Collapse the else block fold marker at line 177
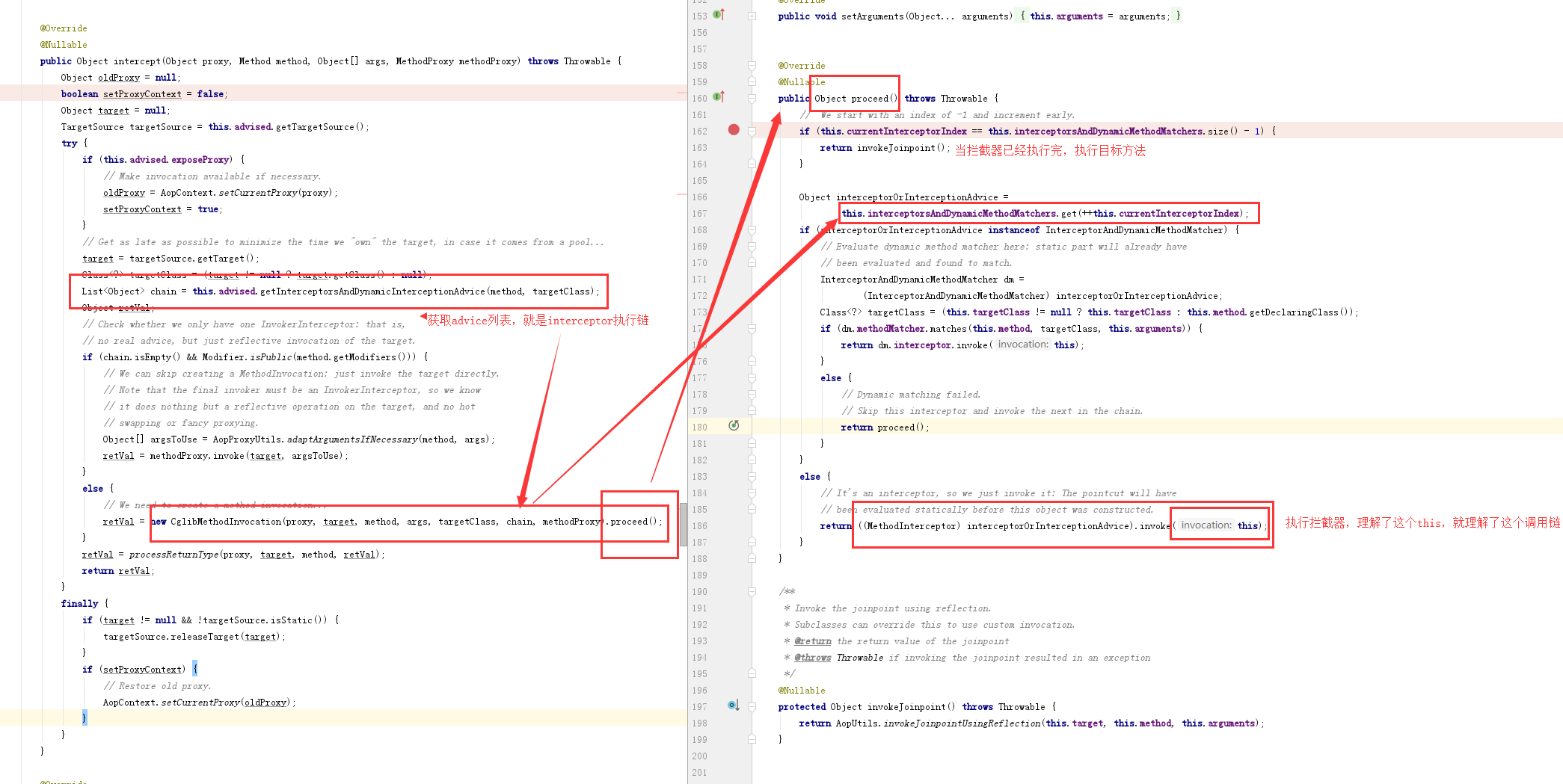 (x=752, y=377)
